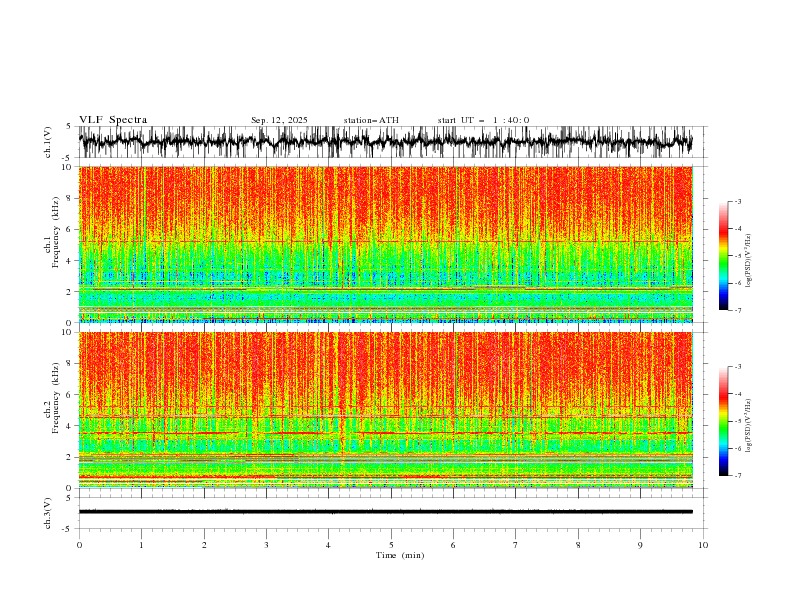This screenshot has height=612, width=792.
Task: Click time axis tick label "10"
Action: pyautogui.click(x=703, y=545)
